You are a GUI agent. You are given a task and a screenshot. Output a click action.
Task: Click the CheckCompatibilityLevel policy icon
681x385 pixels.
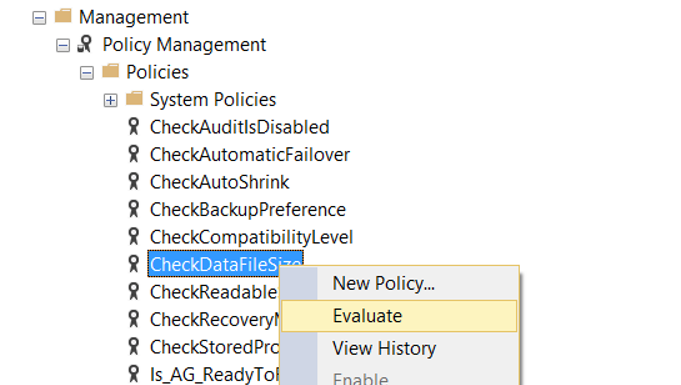(x=134, y=236)
